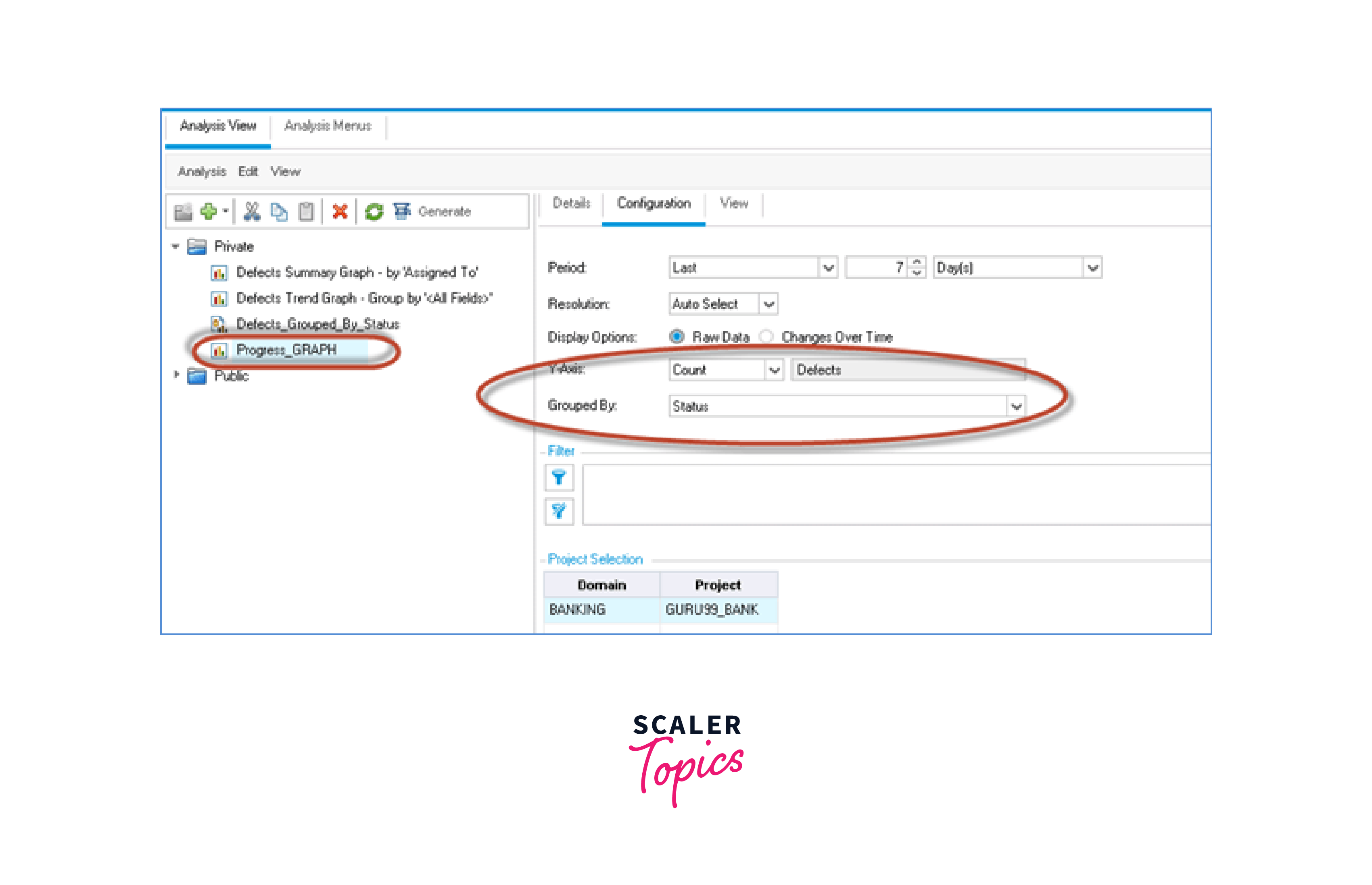Click the Copy icon in toolbar
The width and height of the screenshot is (1372, 885).
click(280, 212)
